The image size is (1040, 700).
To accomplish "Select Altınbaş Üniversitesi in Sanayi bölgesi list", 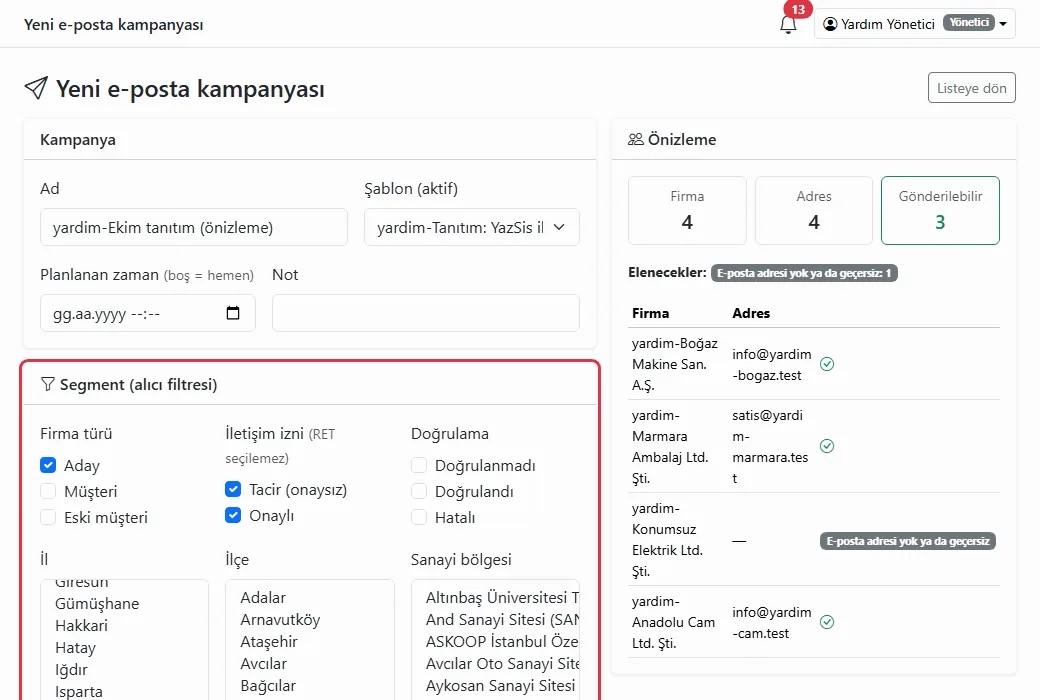I will (x=501, y=597).
